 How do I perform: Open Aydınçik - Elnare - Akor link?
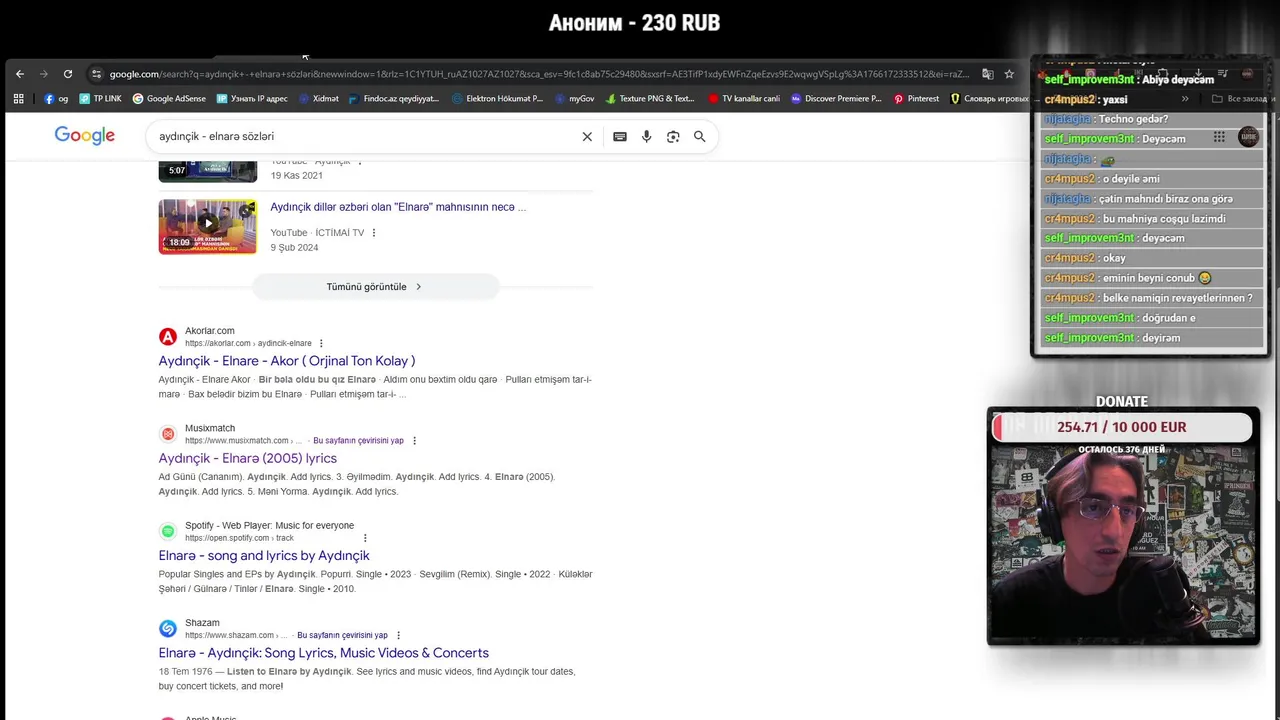pos(287,361)
